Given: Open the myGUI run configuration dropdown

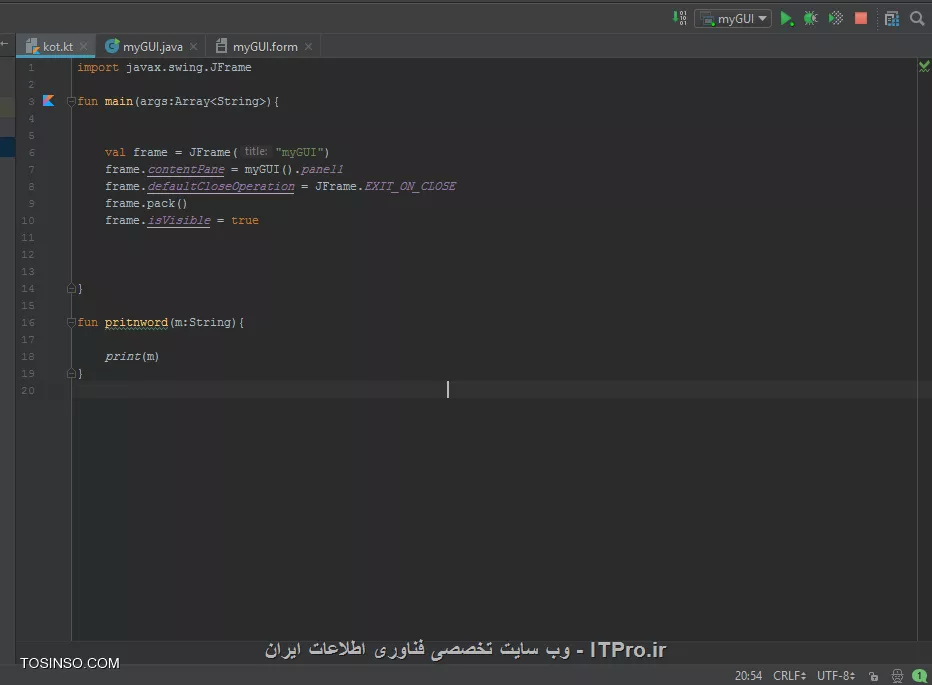Looking at the screenshot, I should [733, 18].
